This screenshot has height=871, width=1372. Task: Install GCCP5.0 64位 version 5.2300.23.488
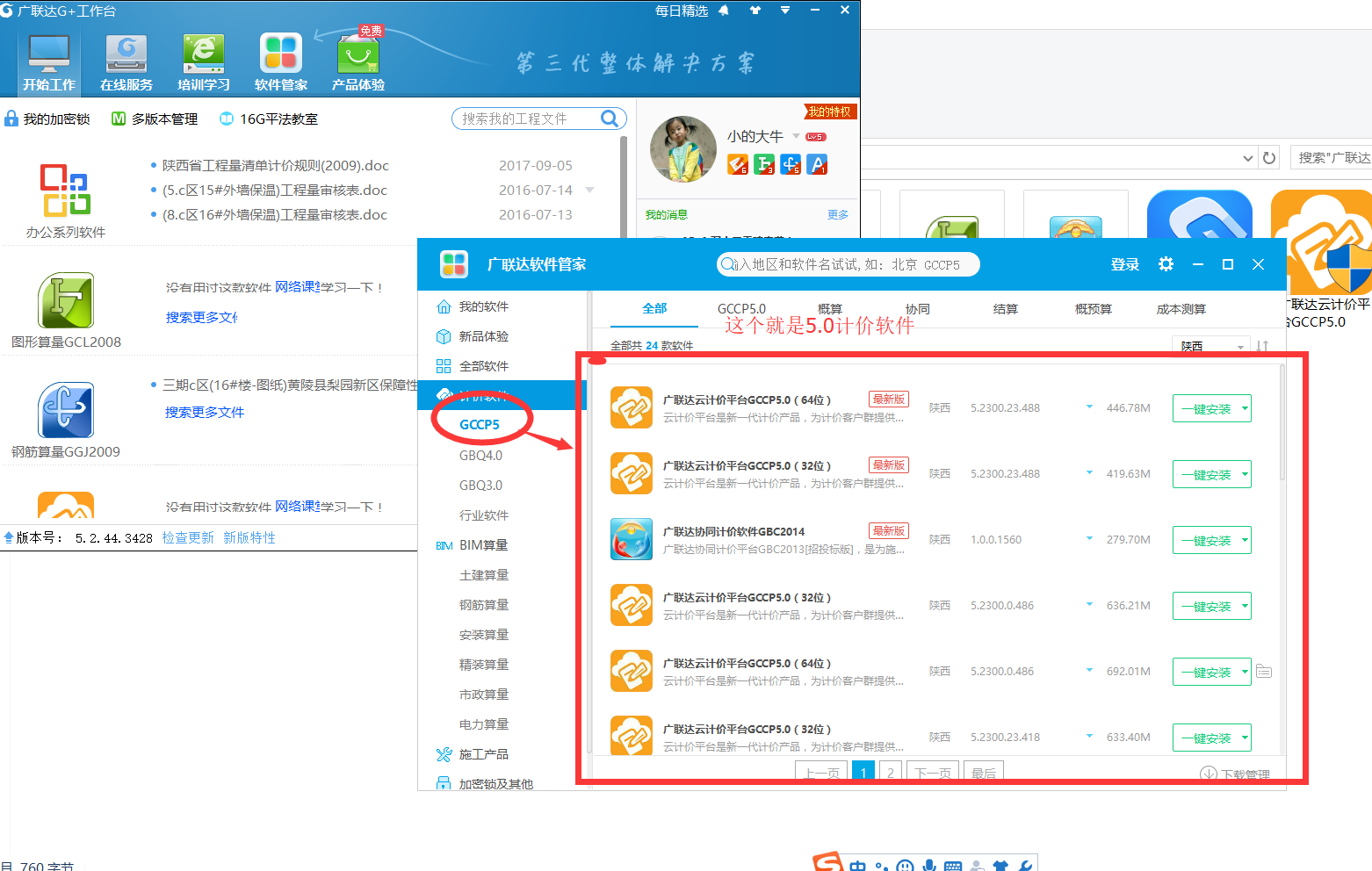(1205, 408)
